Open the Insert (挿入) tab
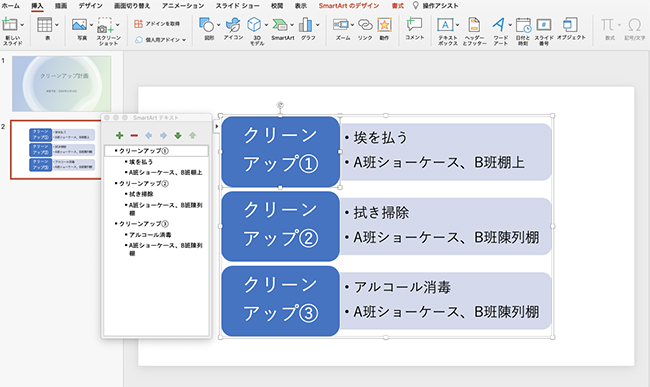 tap(37, 6)
